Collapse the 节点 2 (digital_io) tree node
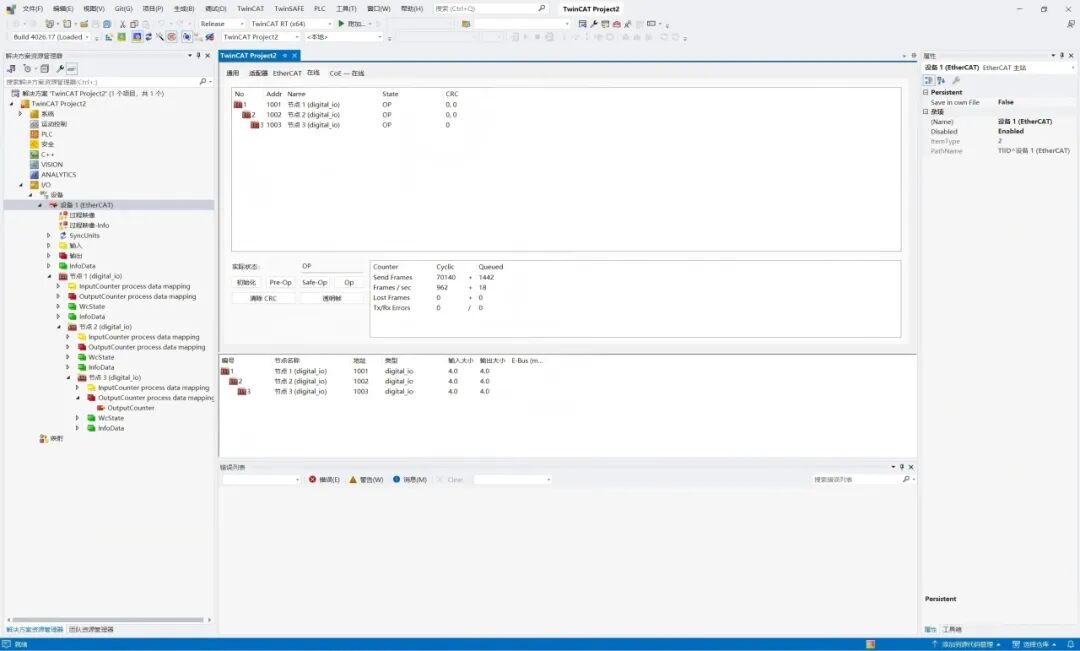The width and height of the screenshot is (1080, 651). [59, 327]
